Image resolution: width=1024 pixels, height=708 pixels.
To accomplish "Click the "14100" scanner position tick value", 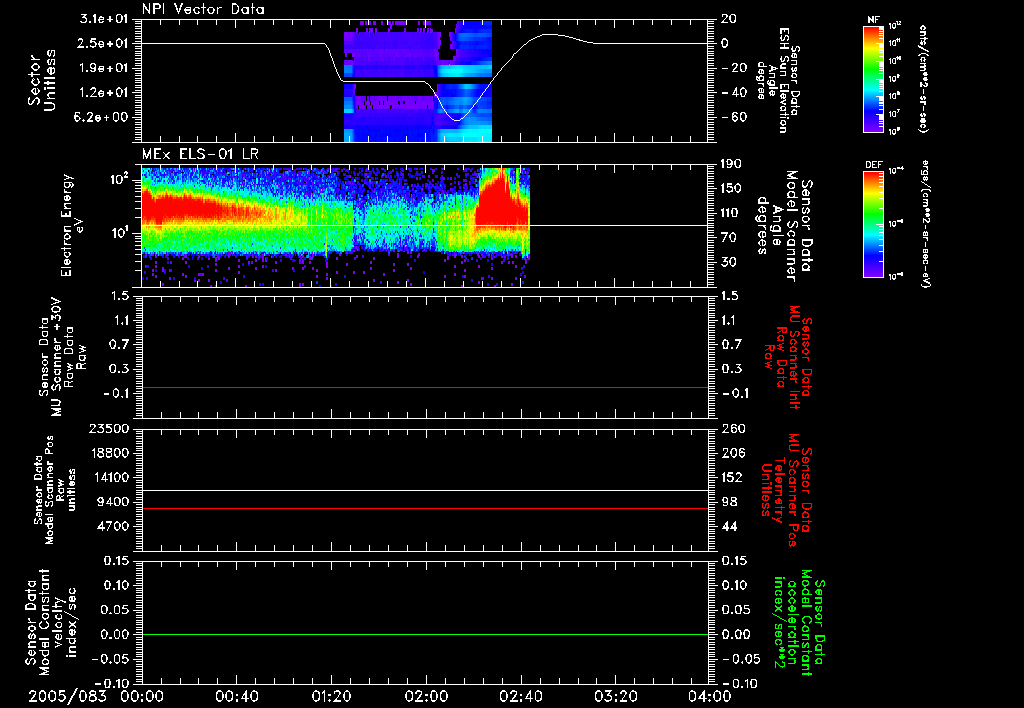I will [x=108, y=477].
